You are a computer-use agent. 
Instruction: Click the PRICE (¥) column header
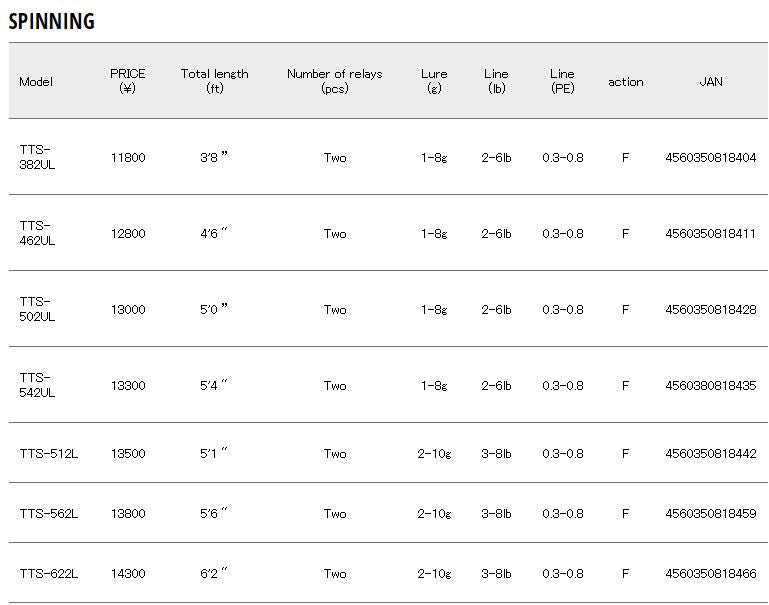[127, 81]
